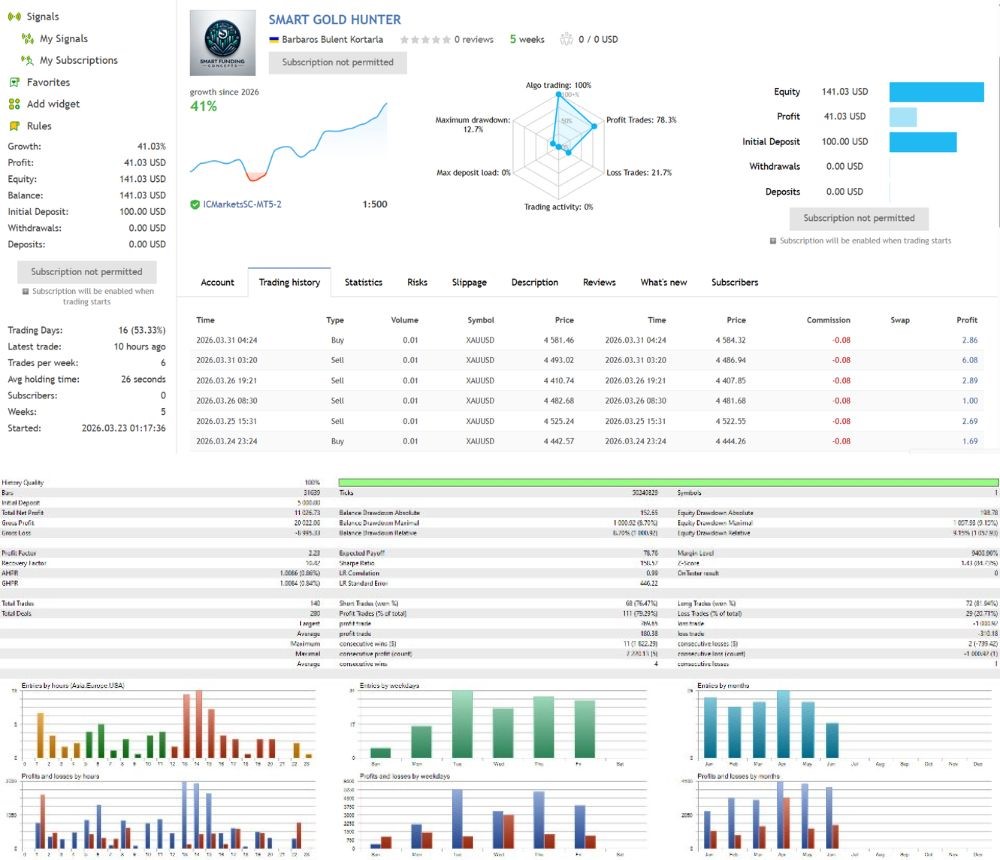Viewport: 1000px width, 860px height.
Task: Click the My Subscriptions icon
Action: tap(27, 61)
